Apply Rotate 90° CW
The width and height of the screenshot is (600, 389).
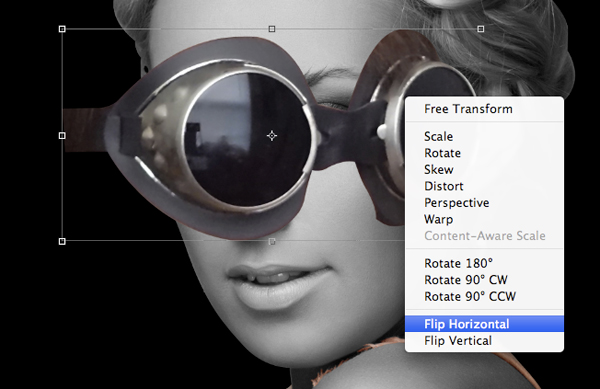pos(484,280)
